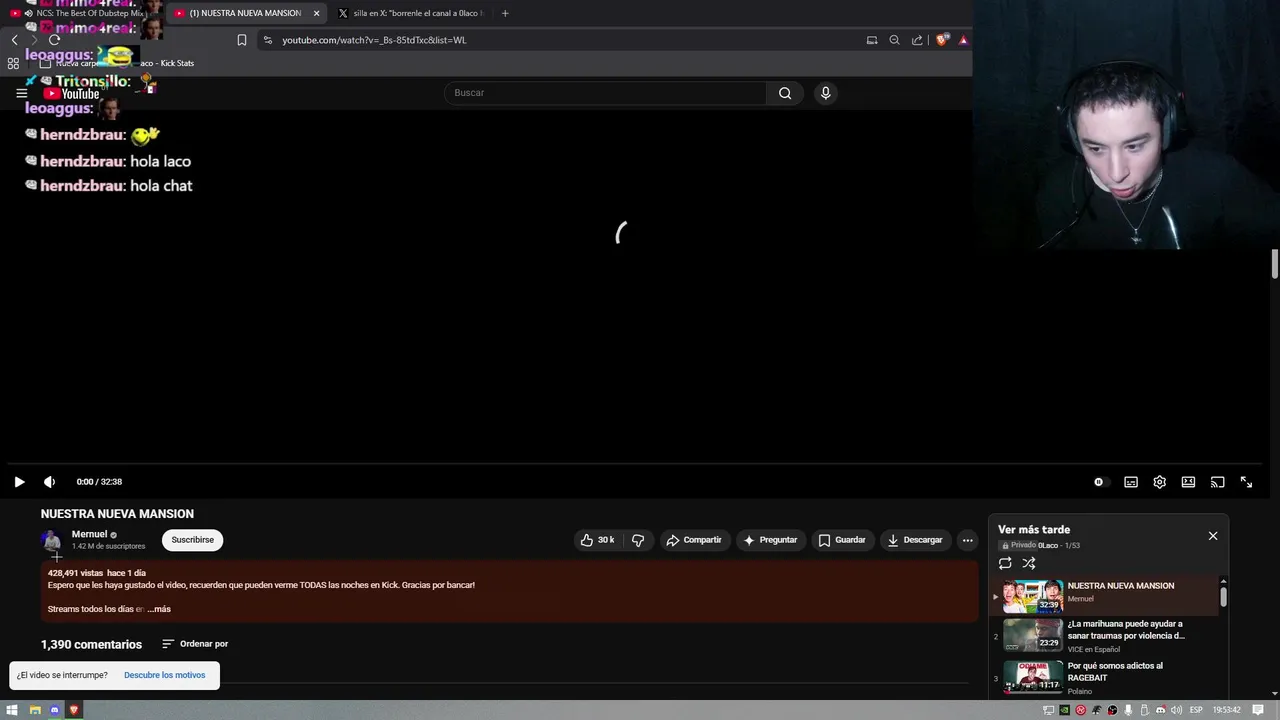Screen dimensions: 1280x720
Task: Open browser zoom-out magnifier icon
Action: coord(894,40)
